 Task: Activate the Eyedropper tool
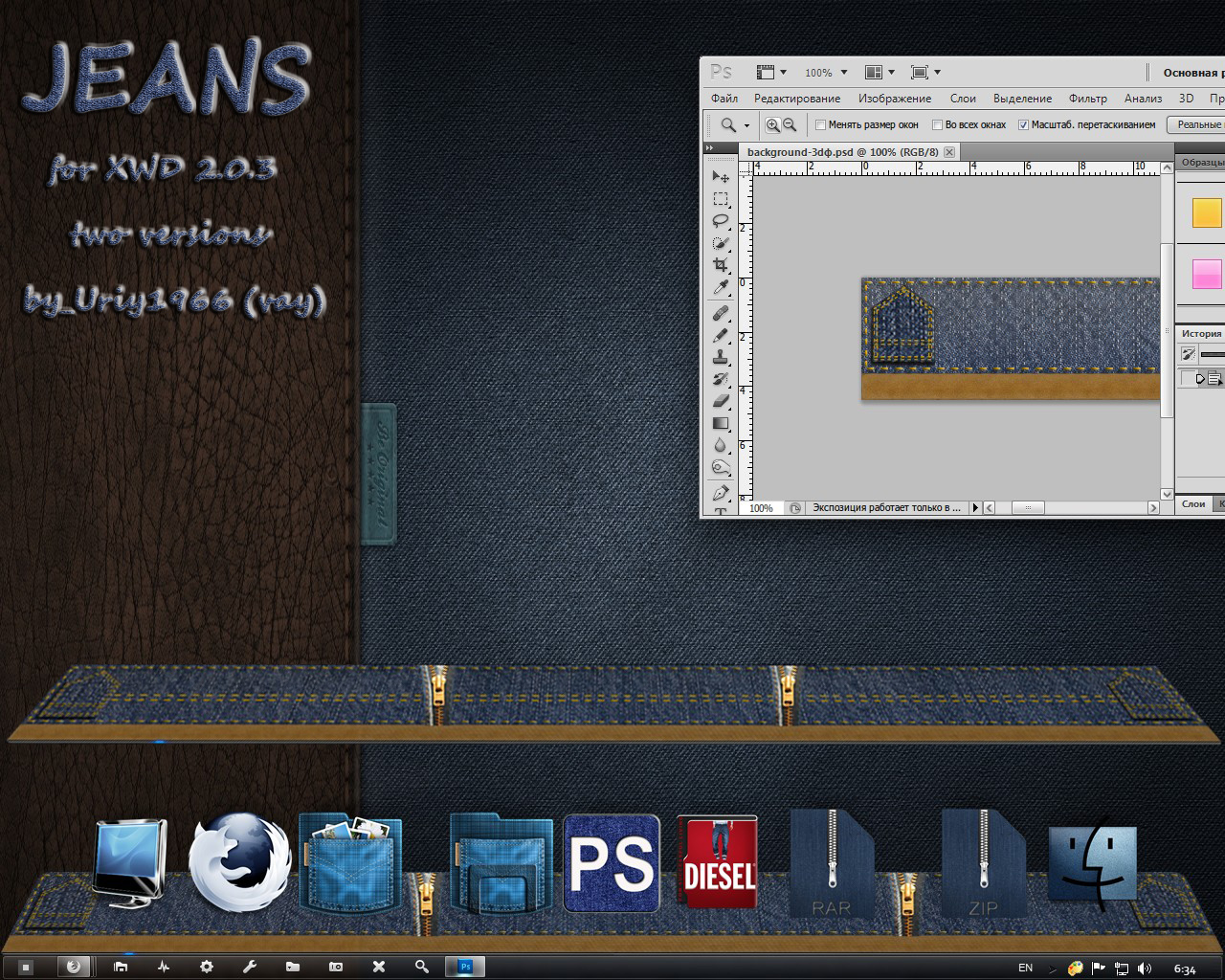coord(721,288)
